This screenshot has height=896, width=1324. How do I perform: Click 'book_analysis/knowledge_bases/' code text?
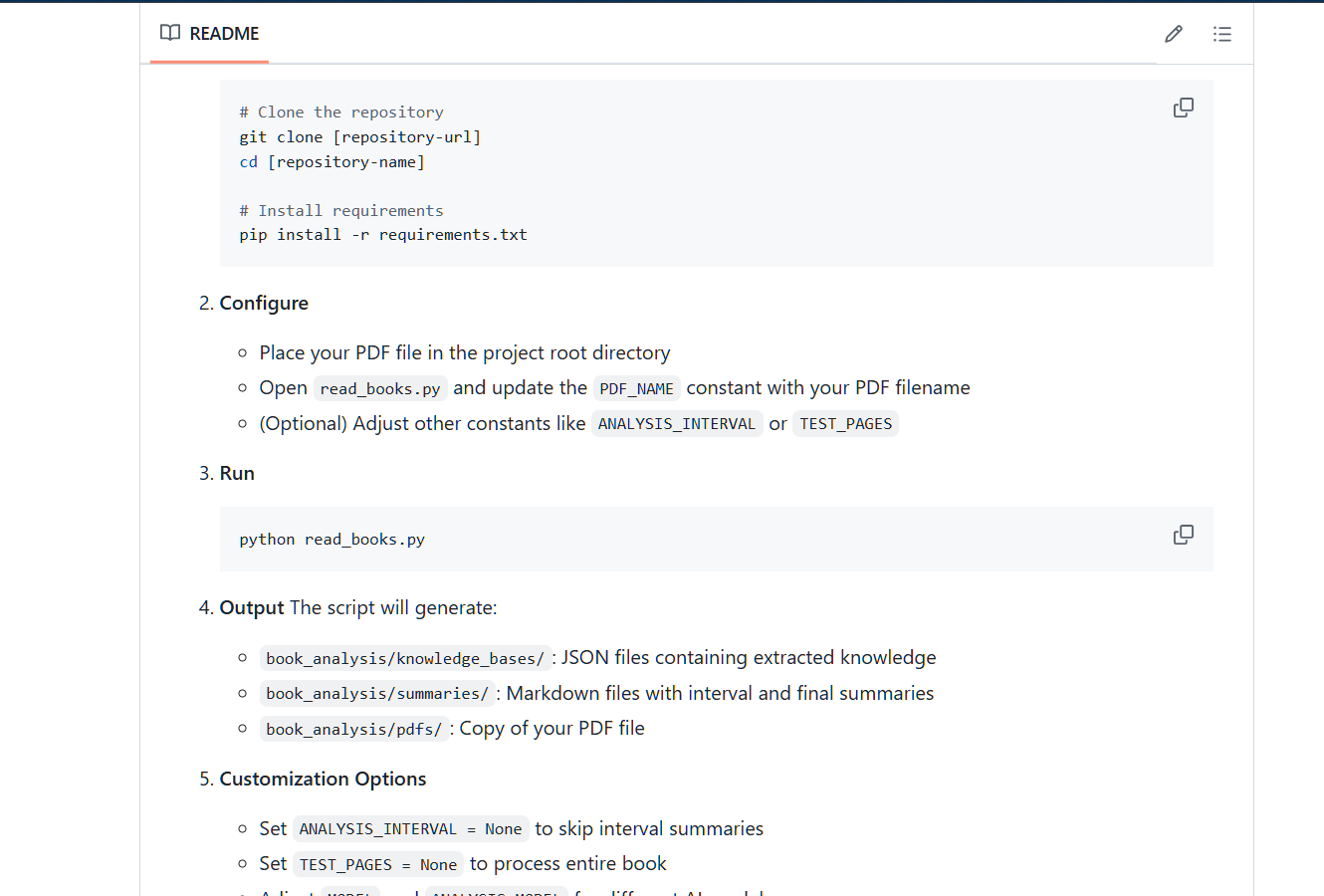[405, 659]
